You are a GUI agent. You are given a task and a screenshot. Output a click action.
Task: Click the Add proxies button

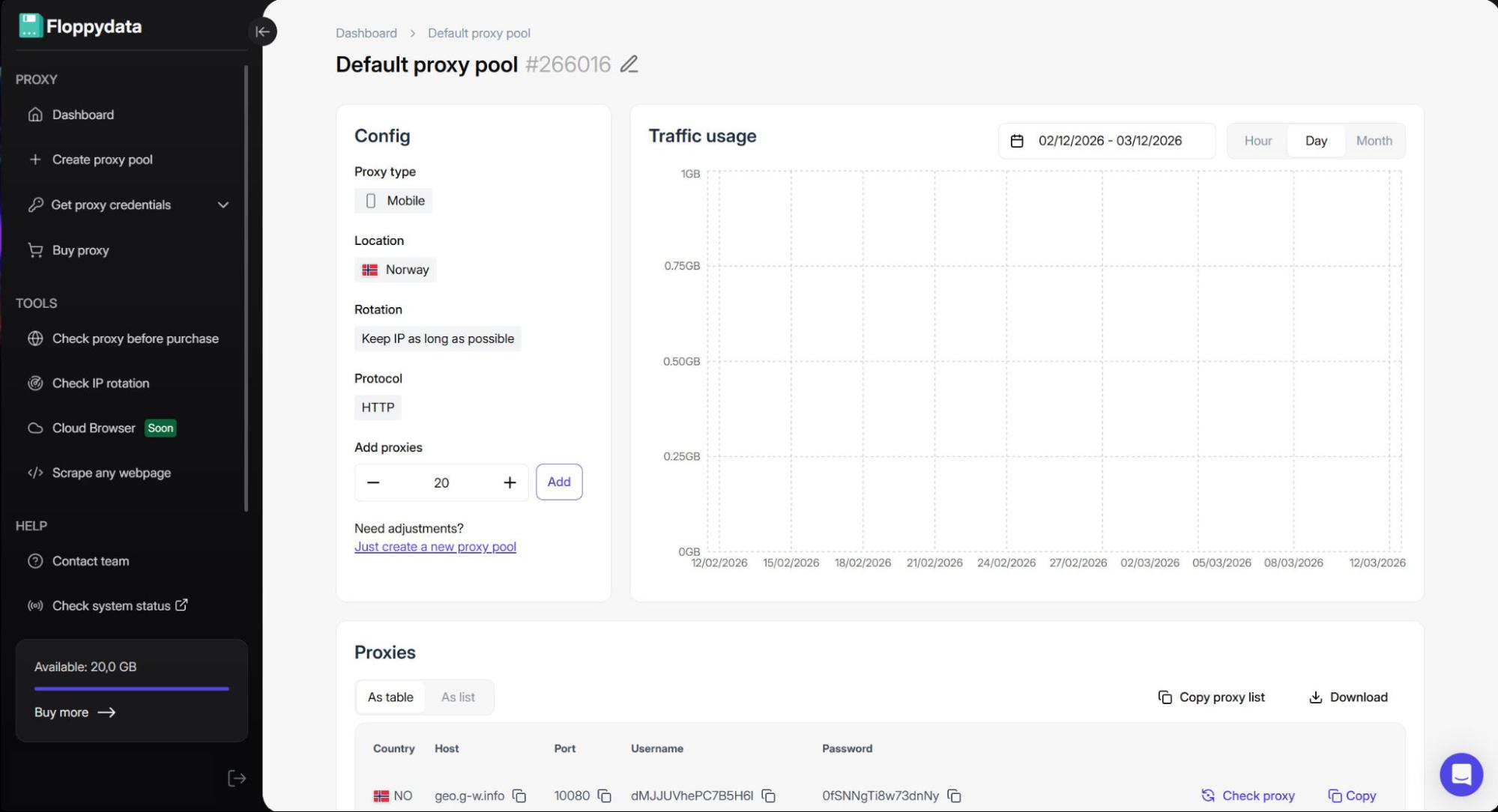tap(559, 482)
